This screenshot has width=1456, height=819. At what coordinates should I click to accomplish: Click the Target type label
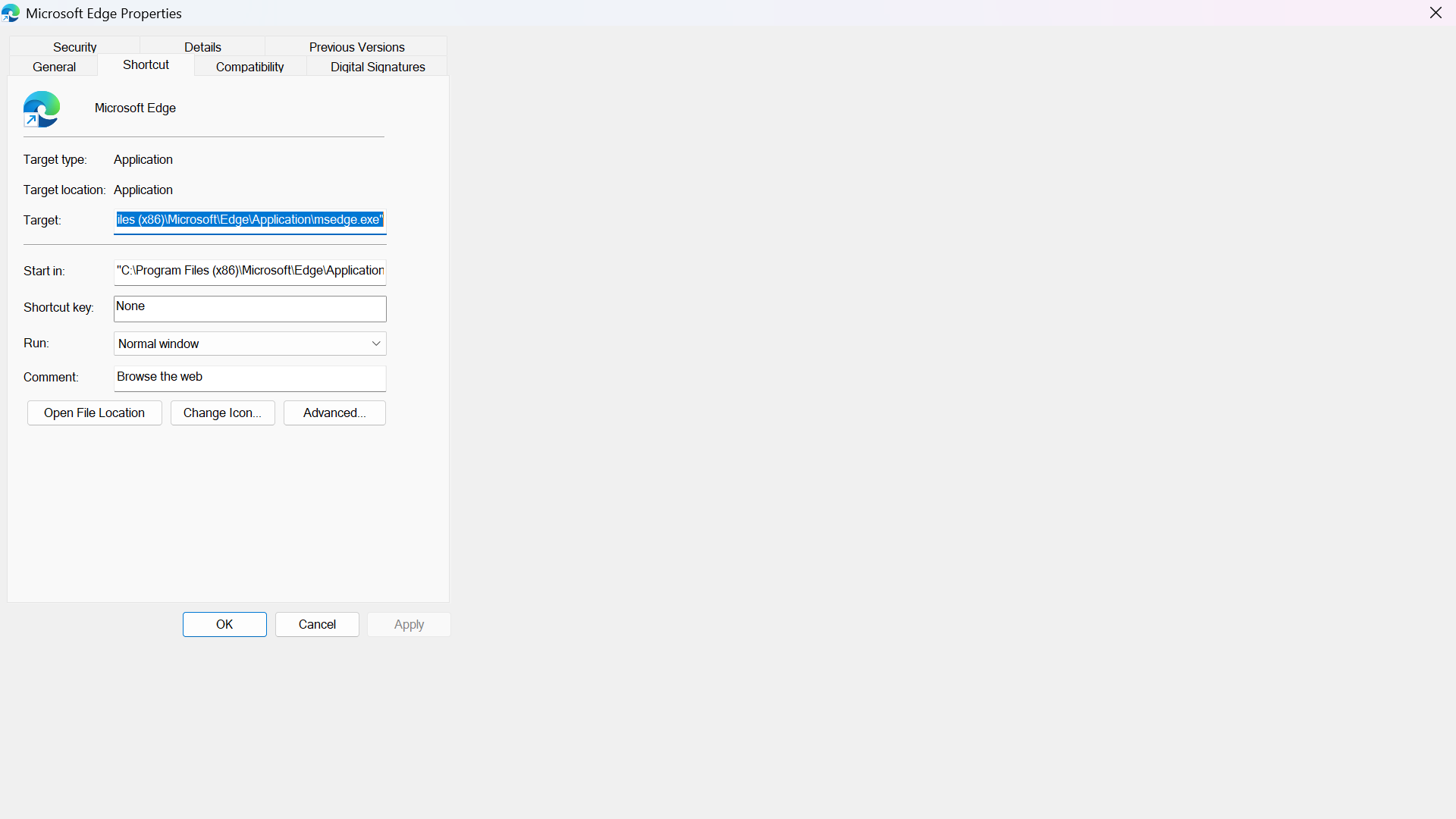click(55, 160)
